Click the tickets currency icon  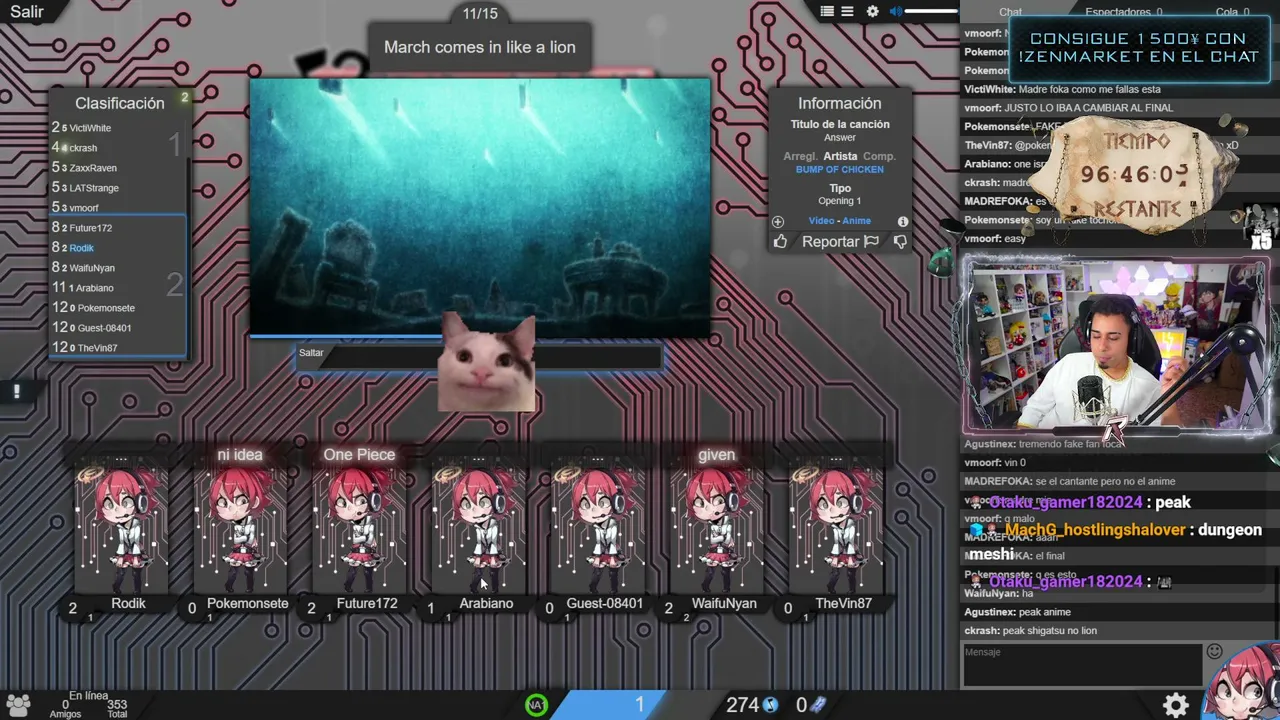point(819,705)
